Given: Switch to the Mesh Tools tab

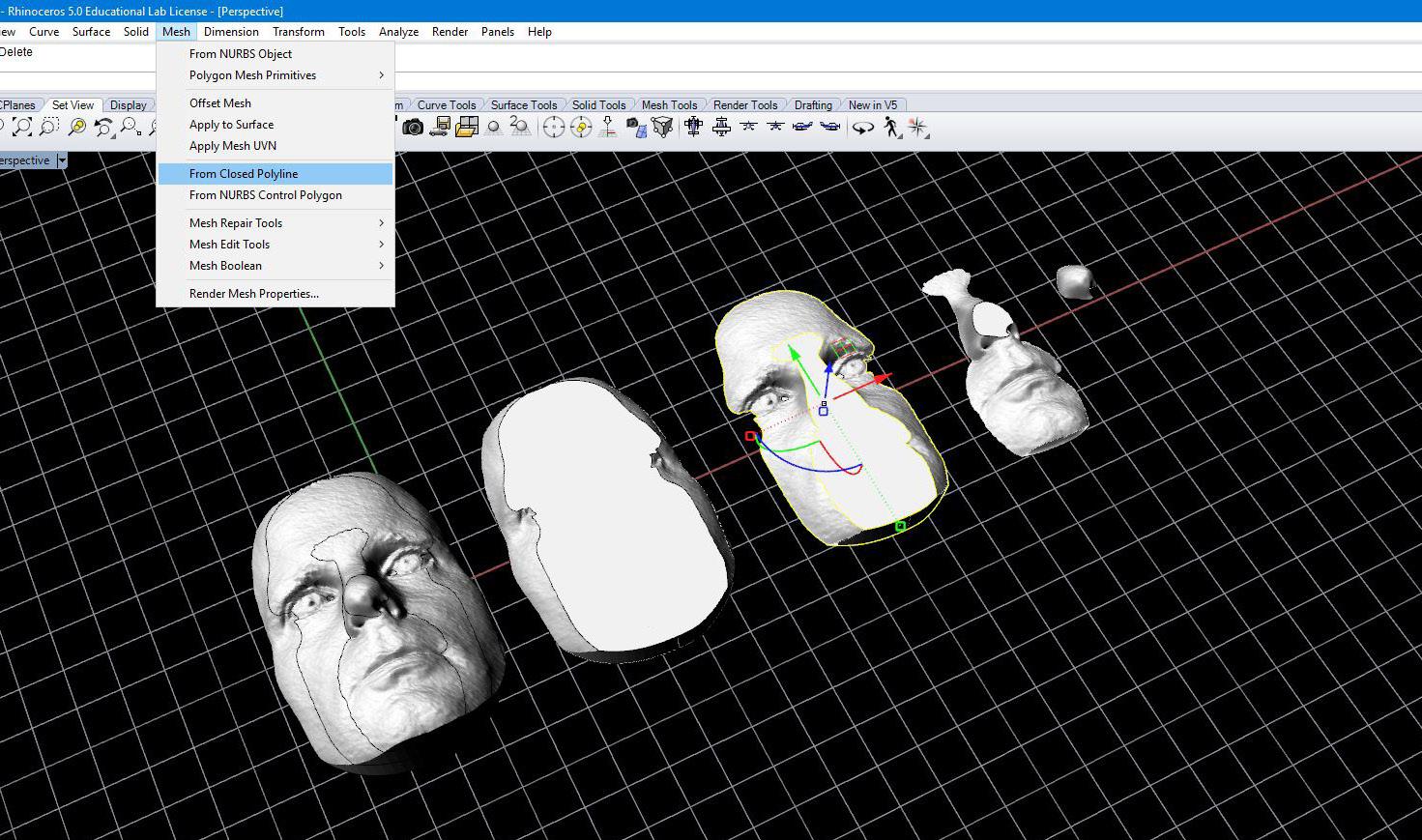Looking at the screenshot, I should [x=670, y=105].
